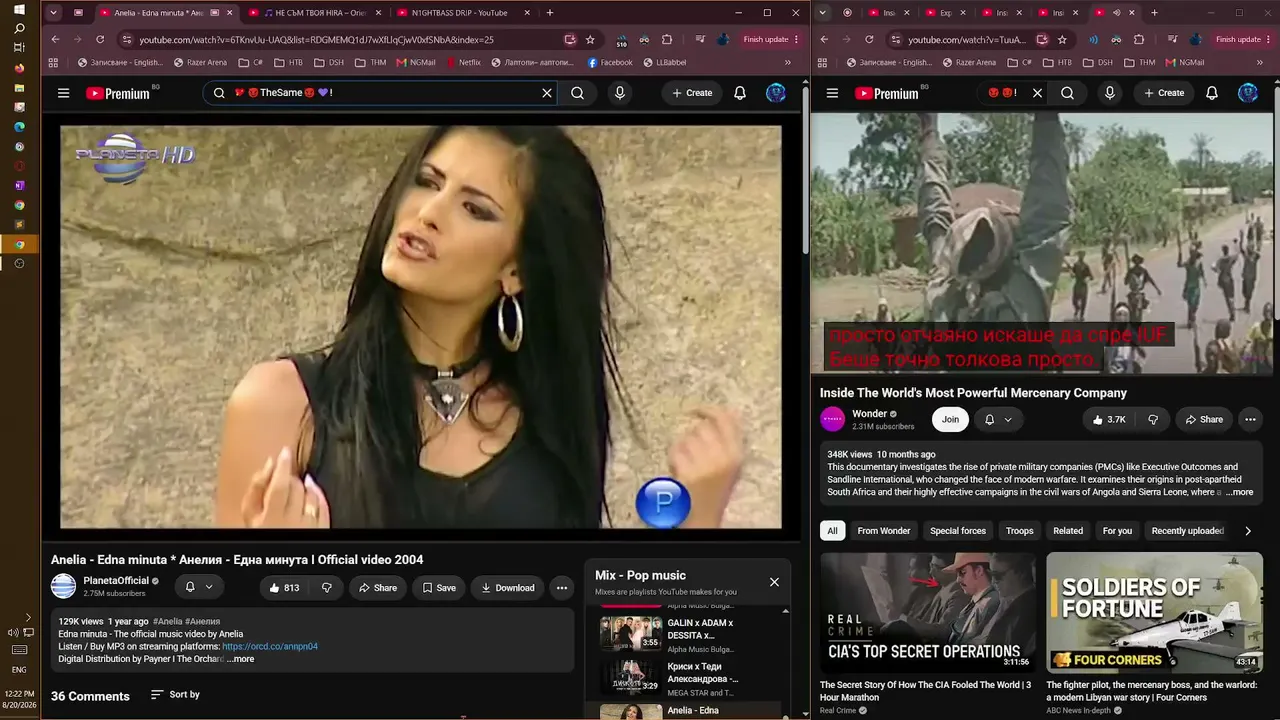The height and width of the screenshot is (720, 1280).
Task: Open PlanetaOfficial notification settings dropdown
Action: (199, 587)
